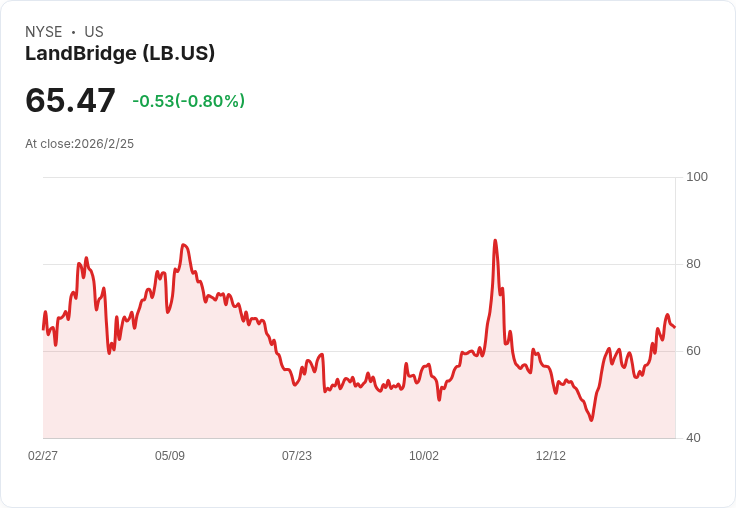Click the lowest chart trough near 44
This screenshot has width=736, height=508.
pyautogui.click(x=591, y=420)
